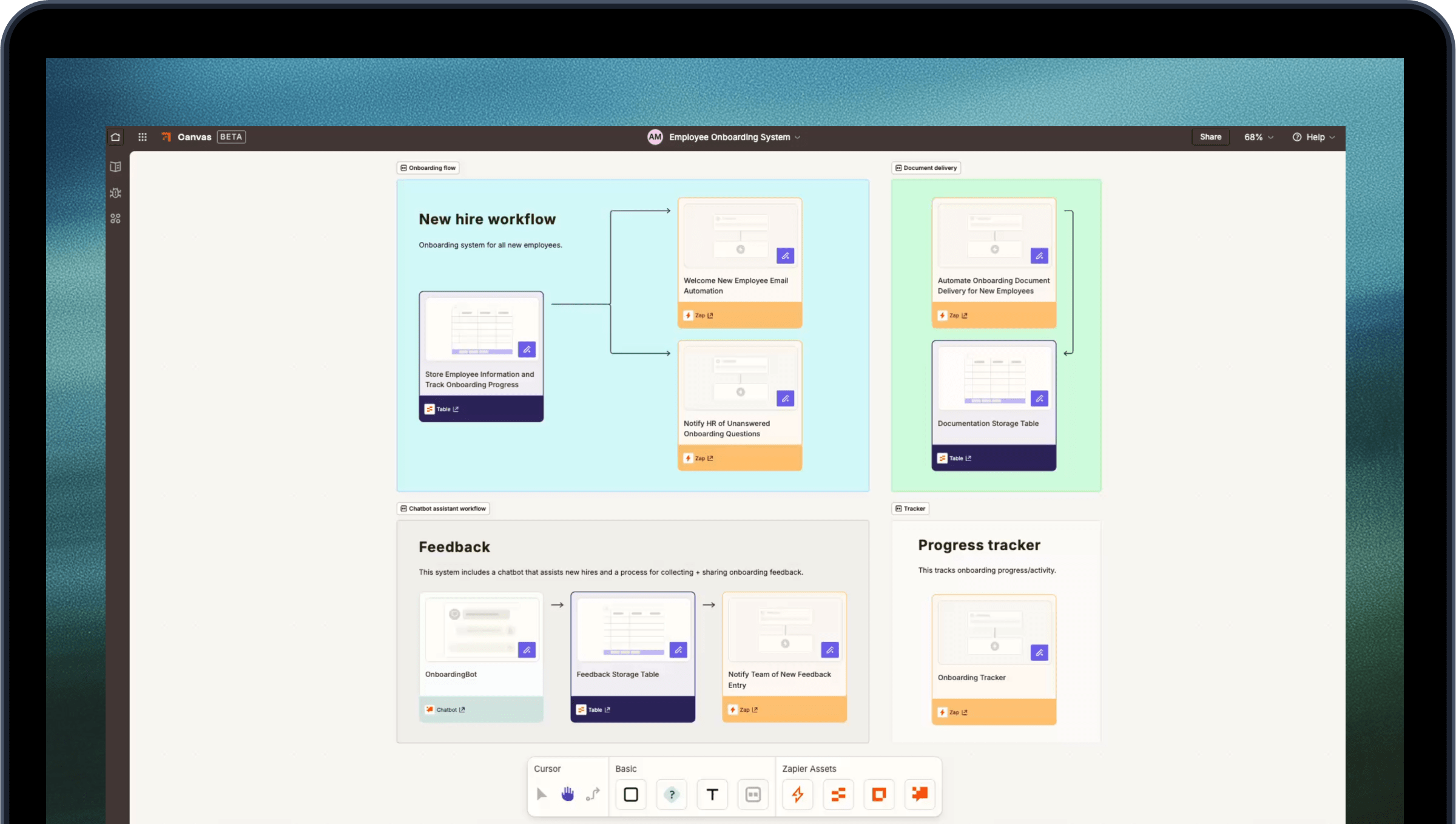Select the Connector line tool
Screen dimensions: 1456x824
click(x=593, y=794)
